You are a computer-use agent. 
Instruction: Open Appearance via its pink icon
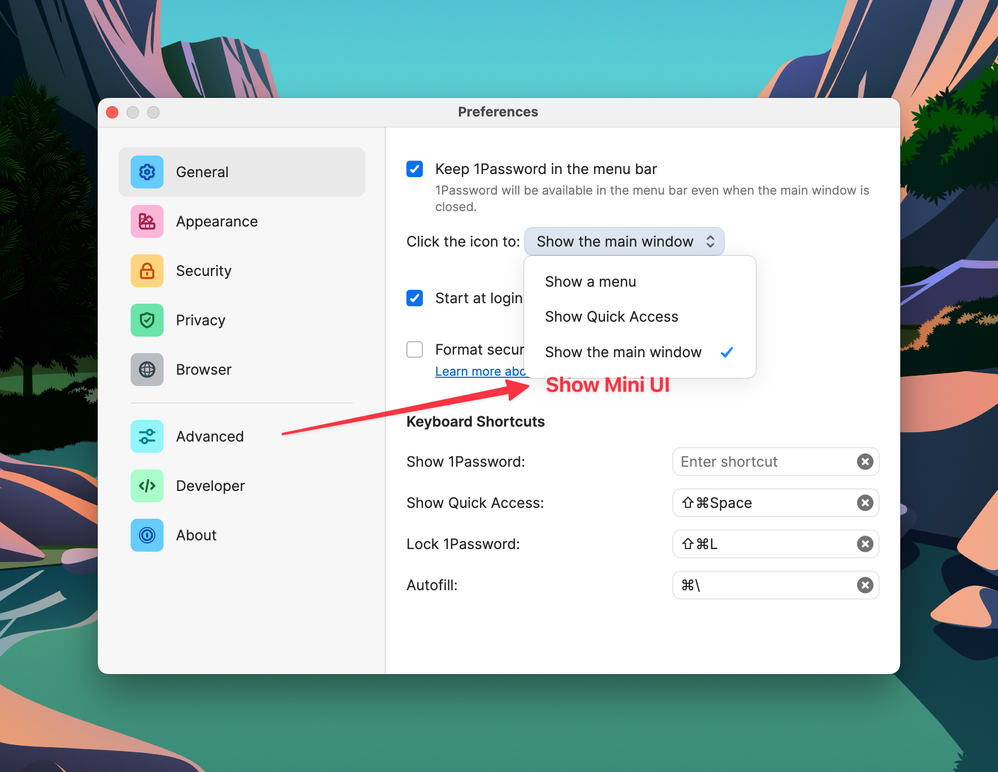click(147, 222)
